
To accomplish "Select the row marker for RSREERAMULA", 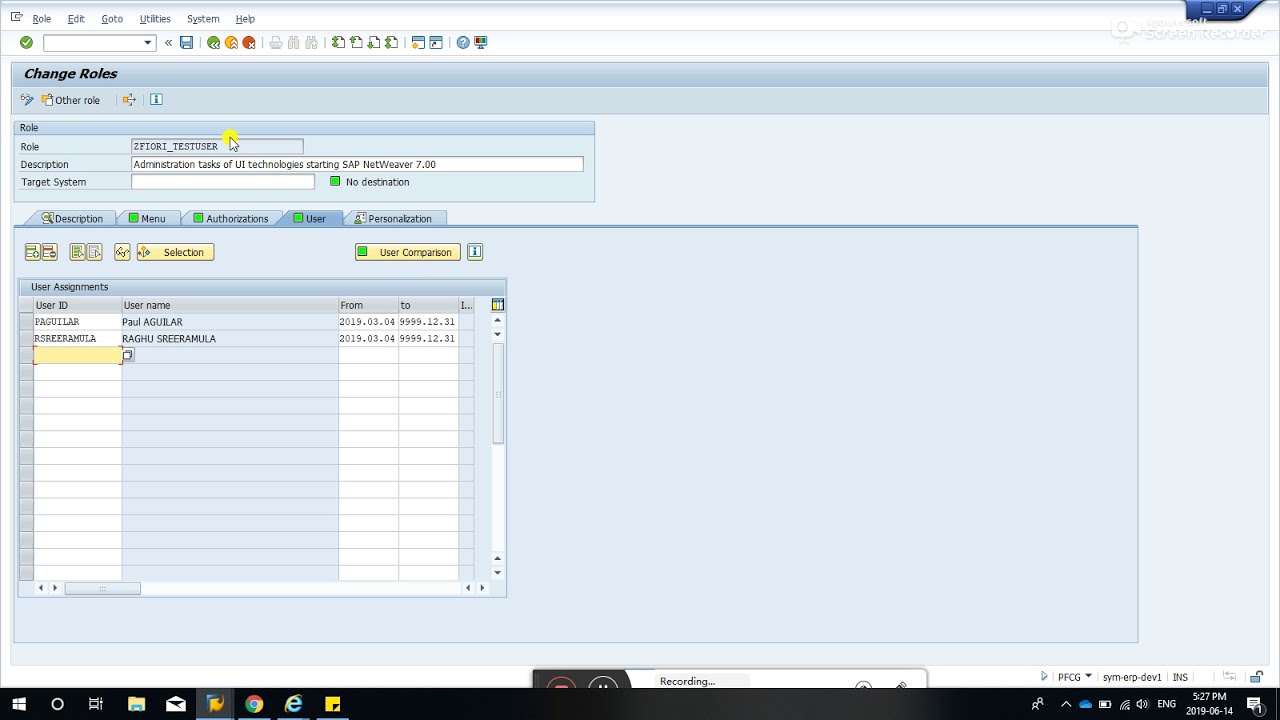I will click(x=26, y=338).
